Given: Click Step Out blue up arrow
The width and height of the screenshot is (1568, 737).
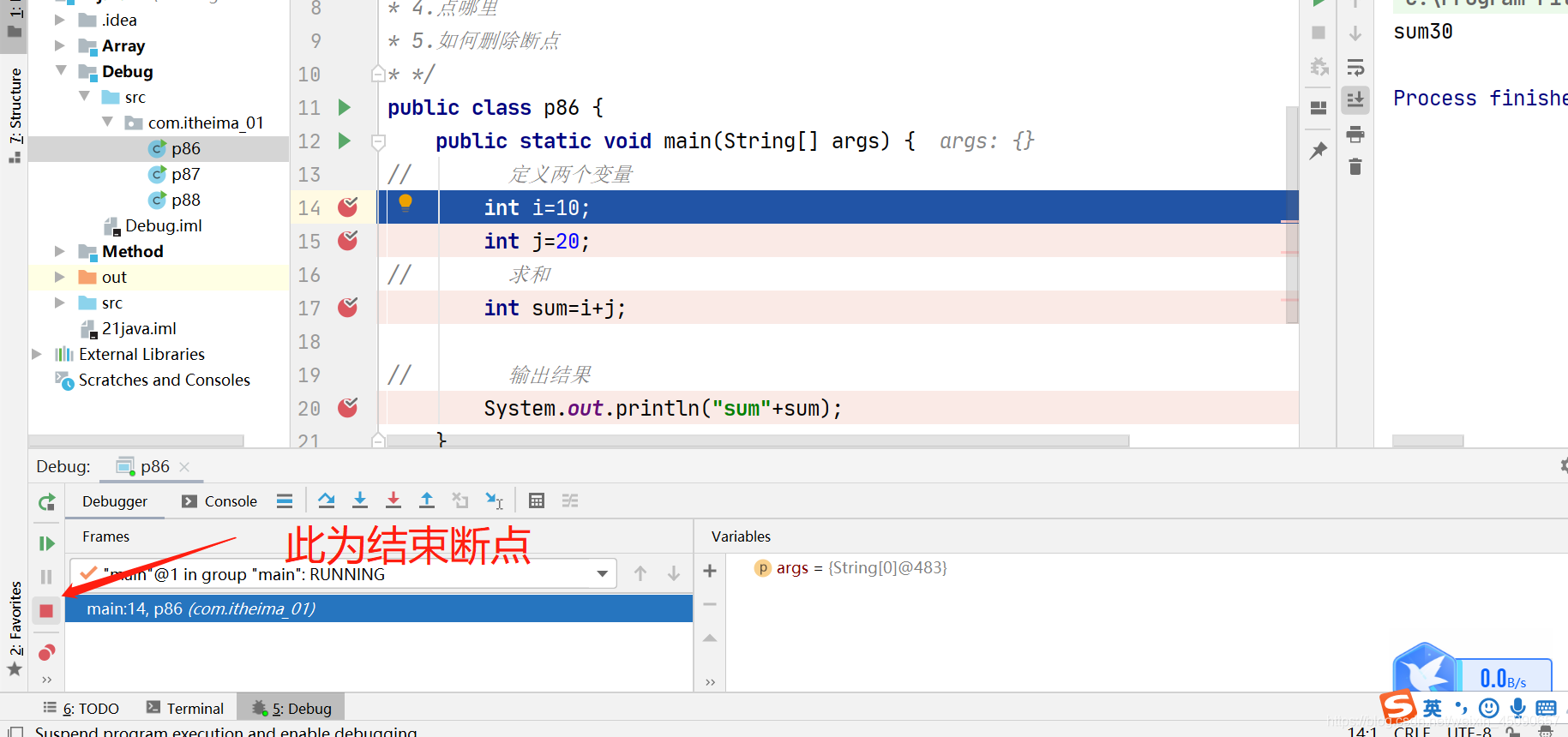Looking at the screenshot, I should (x=427, y=500).
